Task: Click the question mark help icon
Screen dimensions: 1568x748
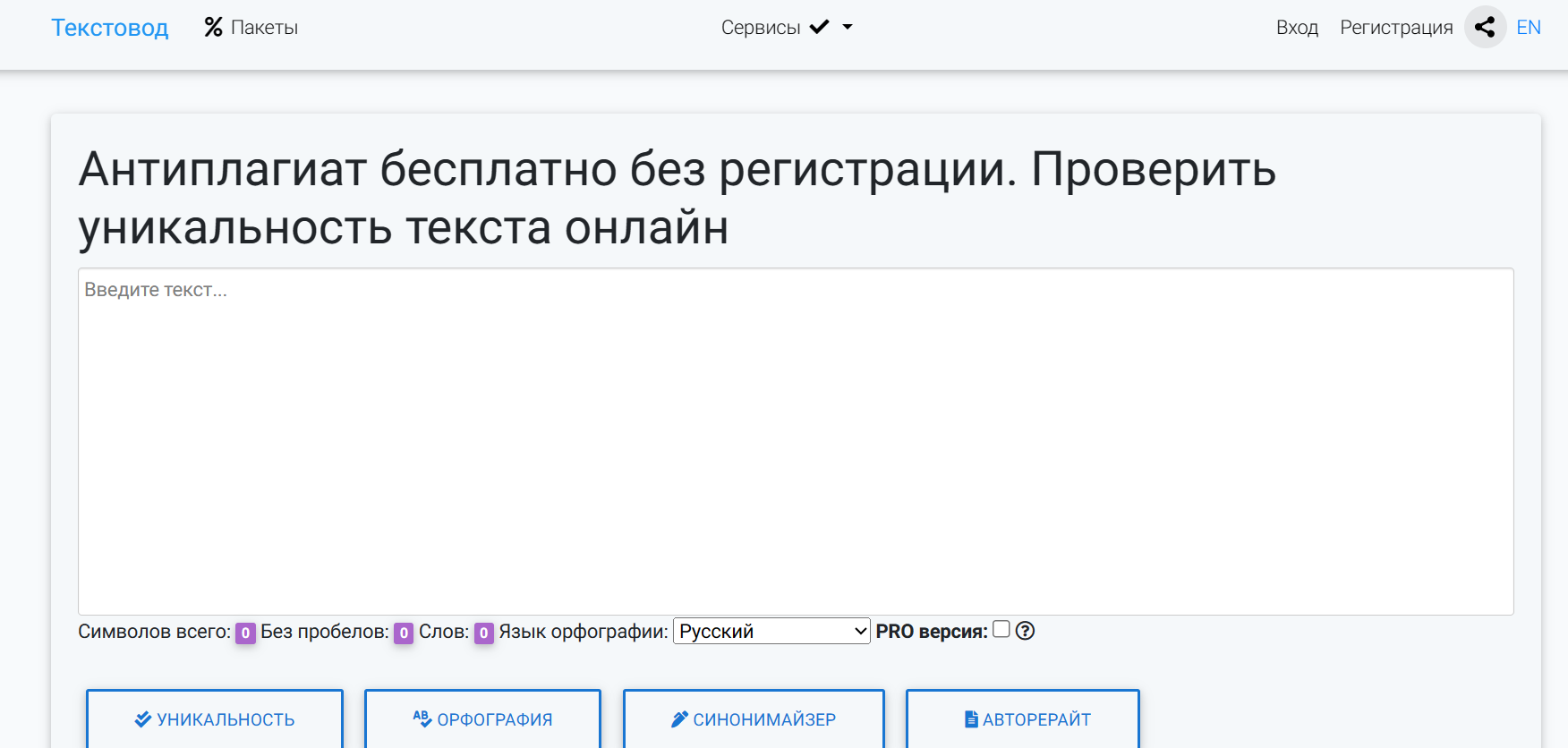Action: (x=1025, y=631)
